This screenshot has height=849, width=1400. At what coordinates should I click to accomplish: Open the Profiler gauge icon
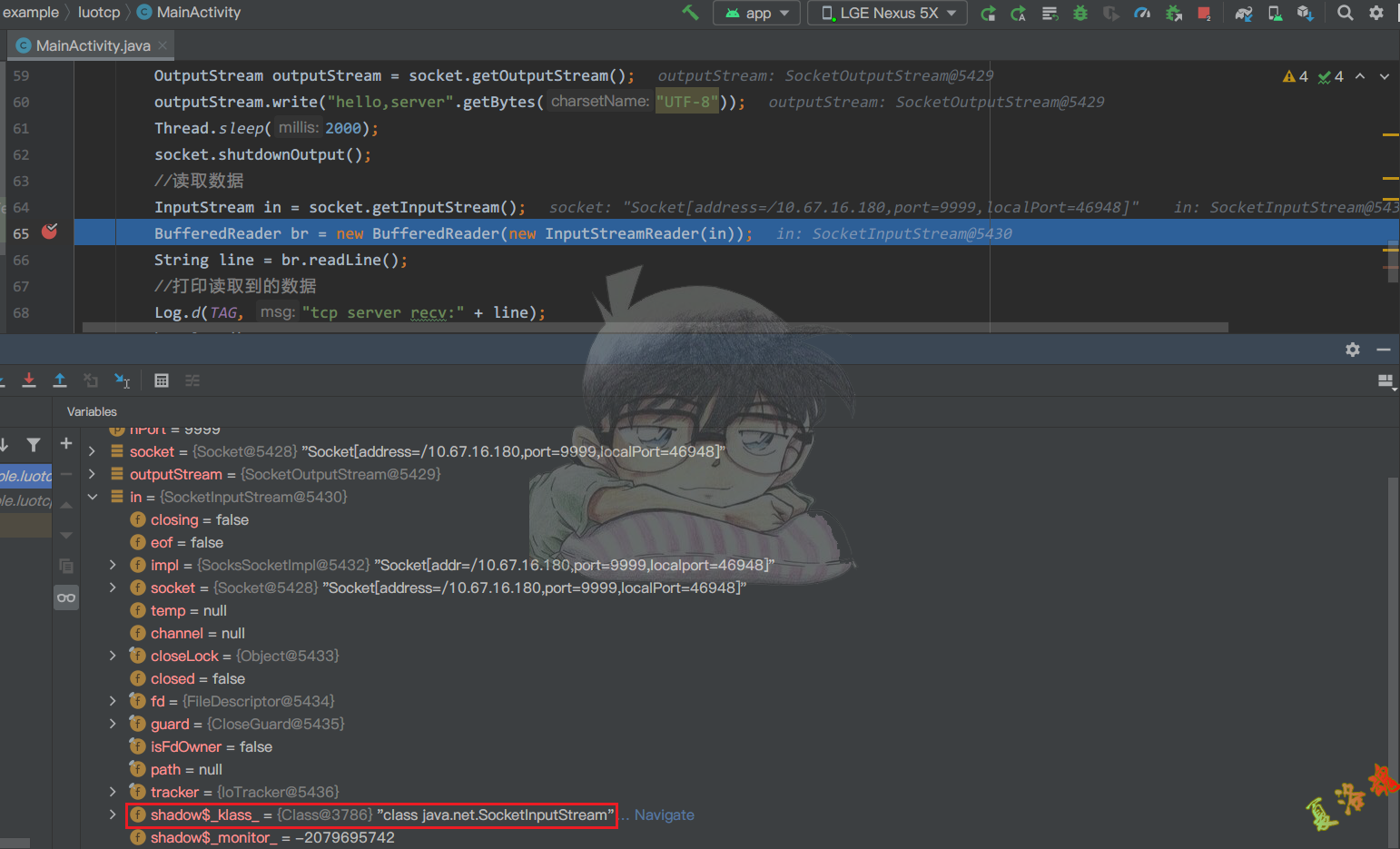pos(1141,13)
